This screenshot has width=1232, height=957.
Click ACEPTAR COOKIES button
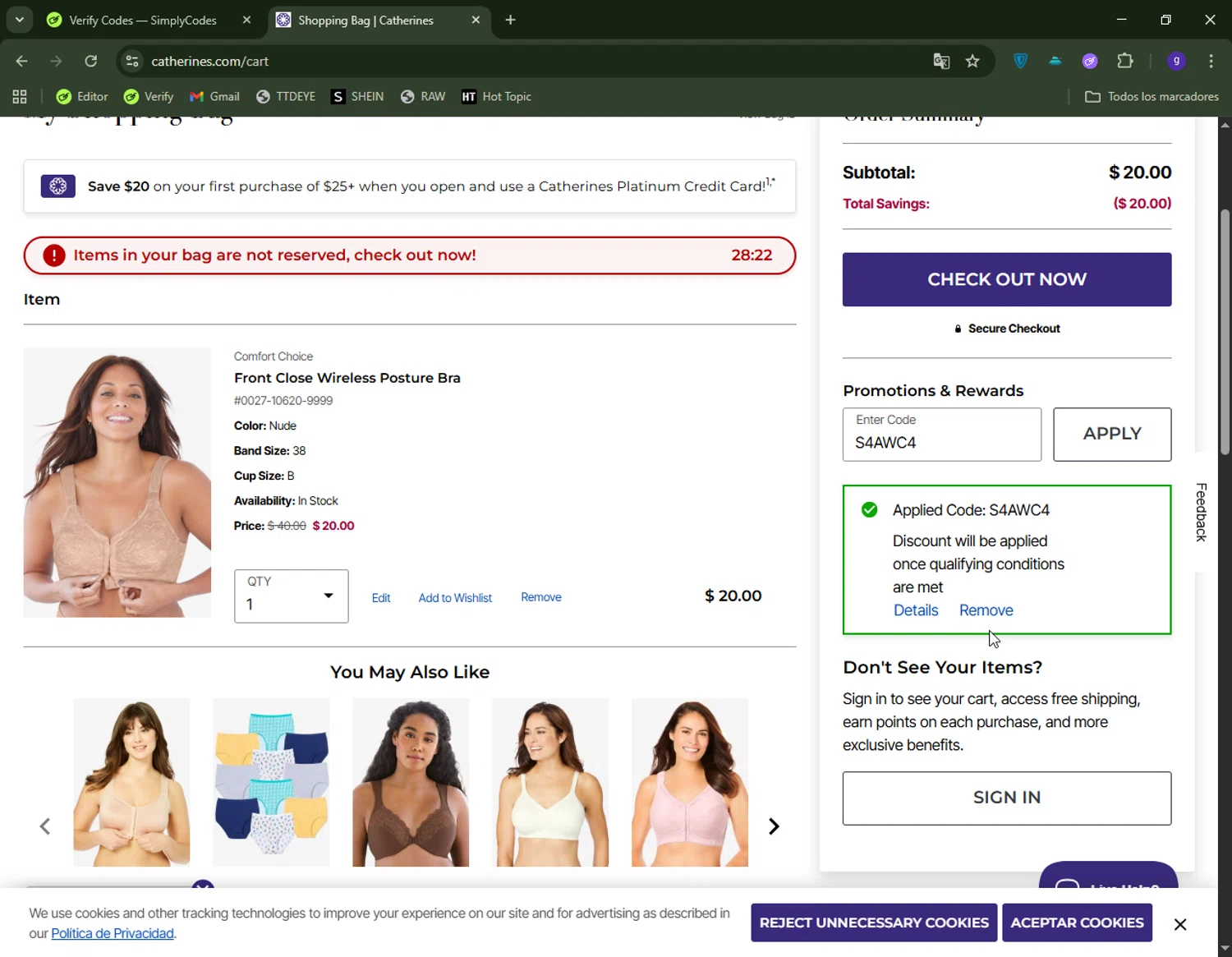click(x=1077, y=922)
